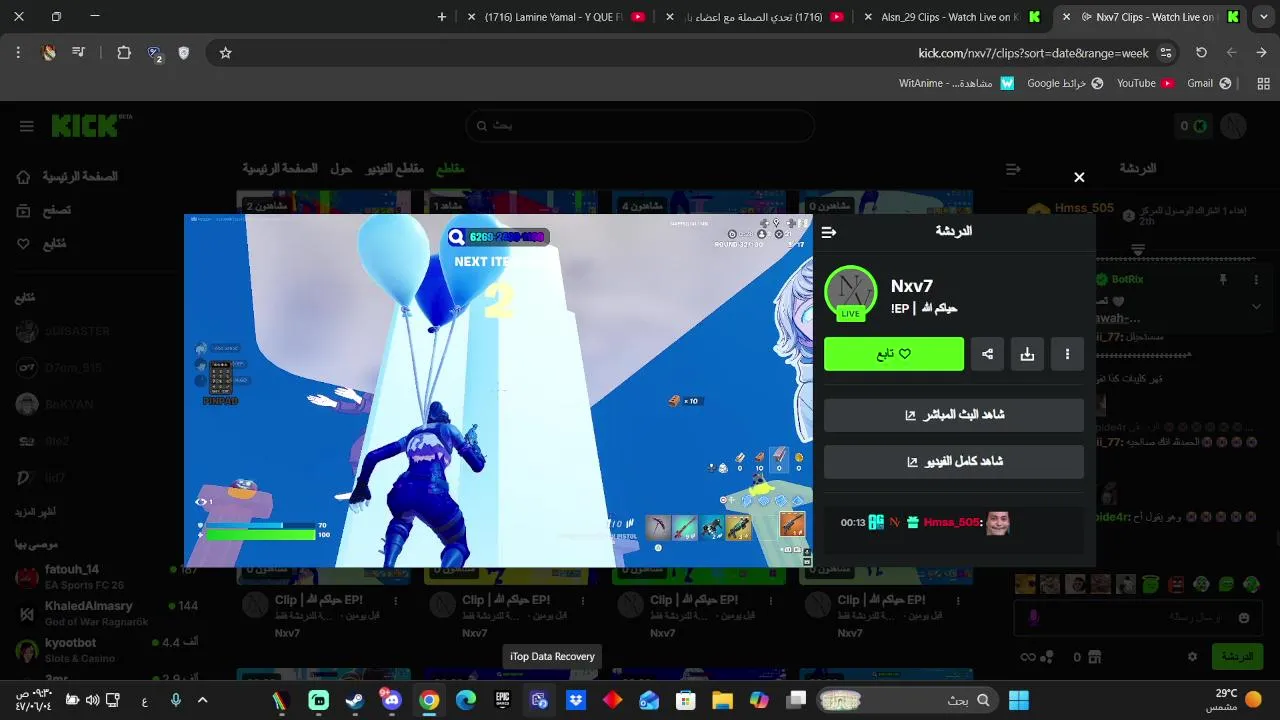Collapse the right chat sidebar icon

point(1013,170)
